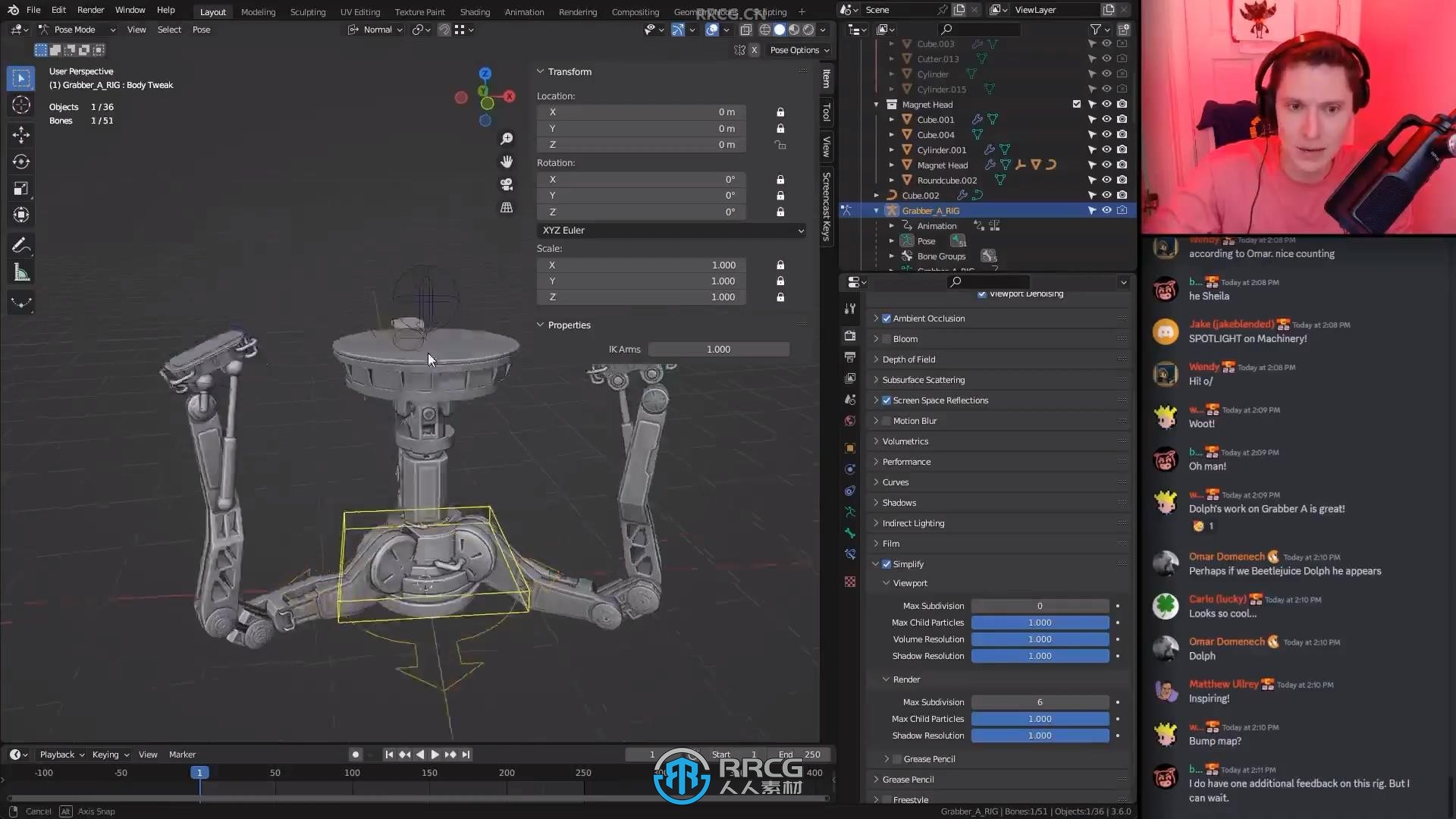Open the Render menu
Viewport: 1456px width, 819px height.
[90, 10]
